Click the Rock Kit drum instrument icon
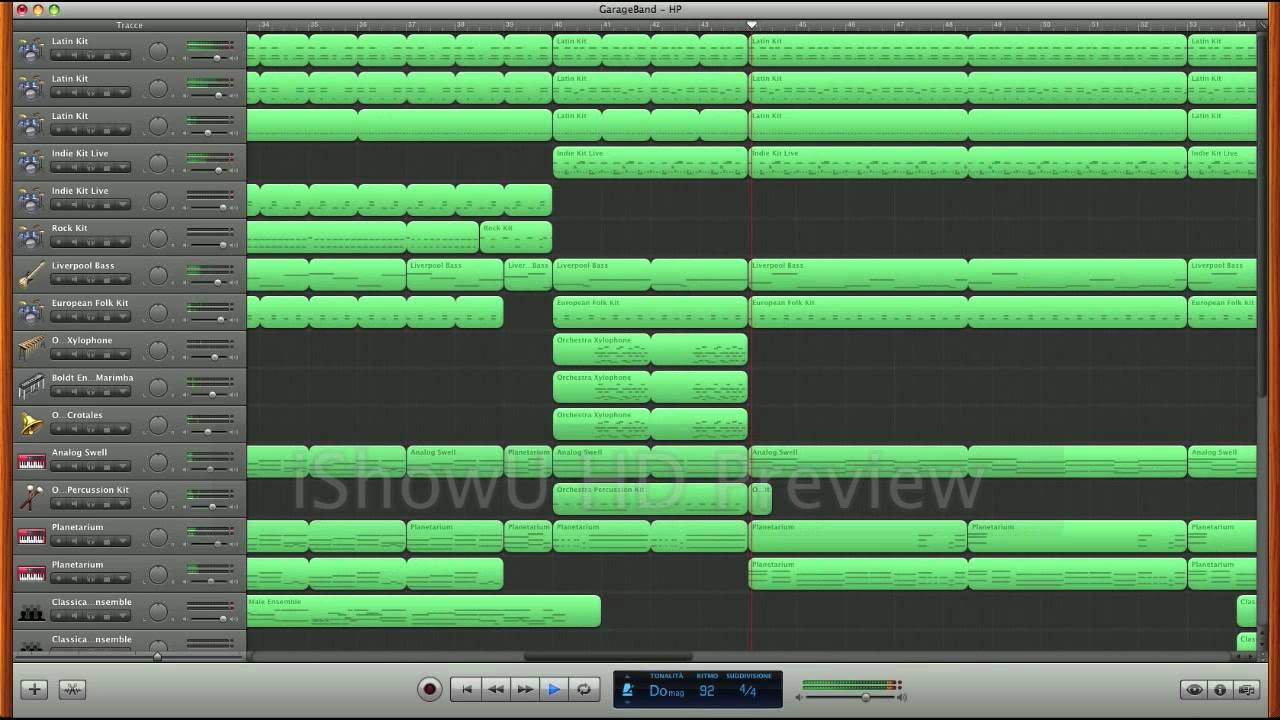 click(31, 237)
